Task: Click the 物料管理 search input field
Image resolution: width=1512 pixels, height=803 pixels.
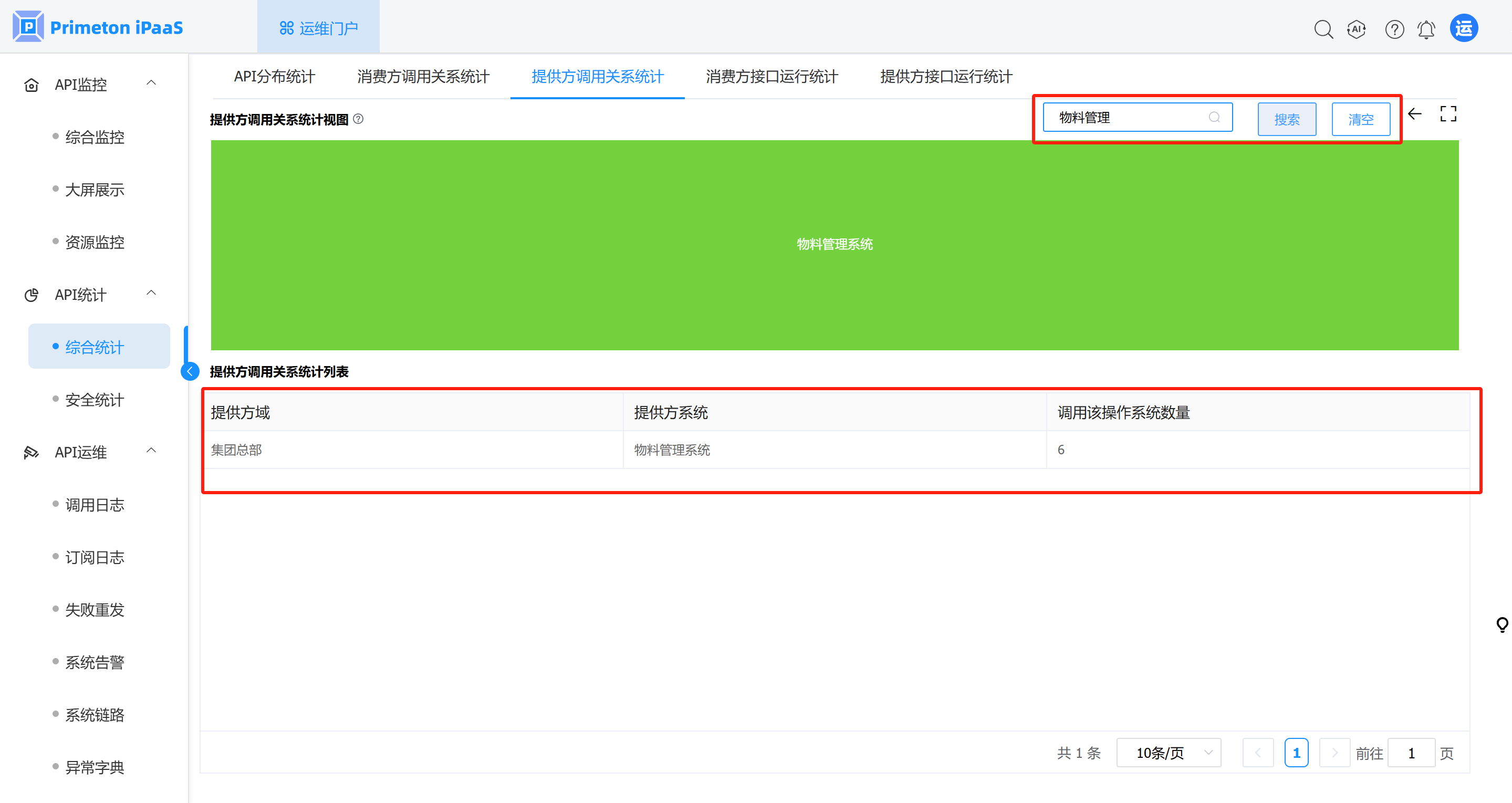Action: tap(1127, 118)
